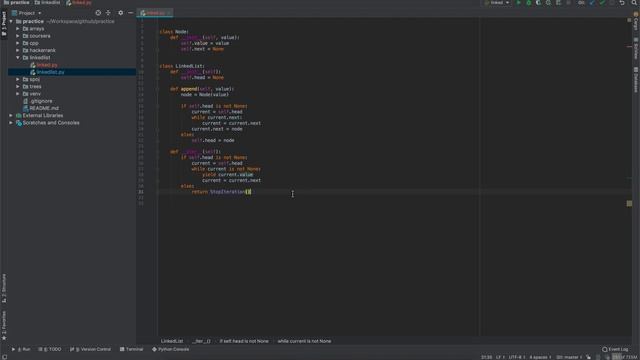
Task: Collapse the practice project root
Action: pos(11,21)
